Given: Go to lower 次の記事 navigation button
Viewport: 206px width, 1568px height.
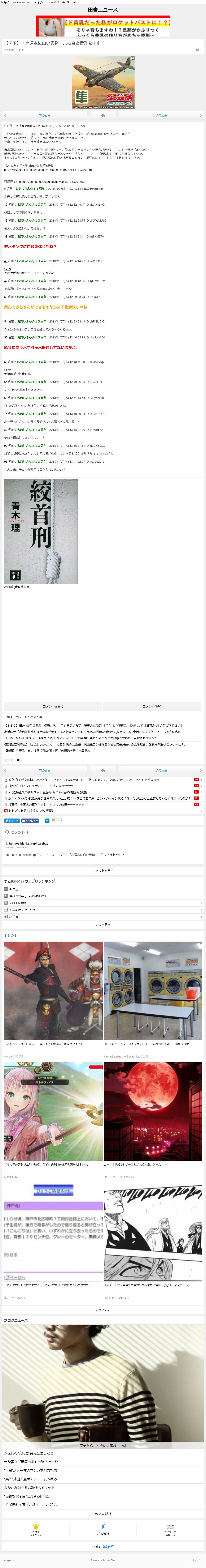Looking at the screenshot, I should [161, 771].
